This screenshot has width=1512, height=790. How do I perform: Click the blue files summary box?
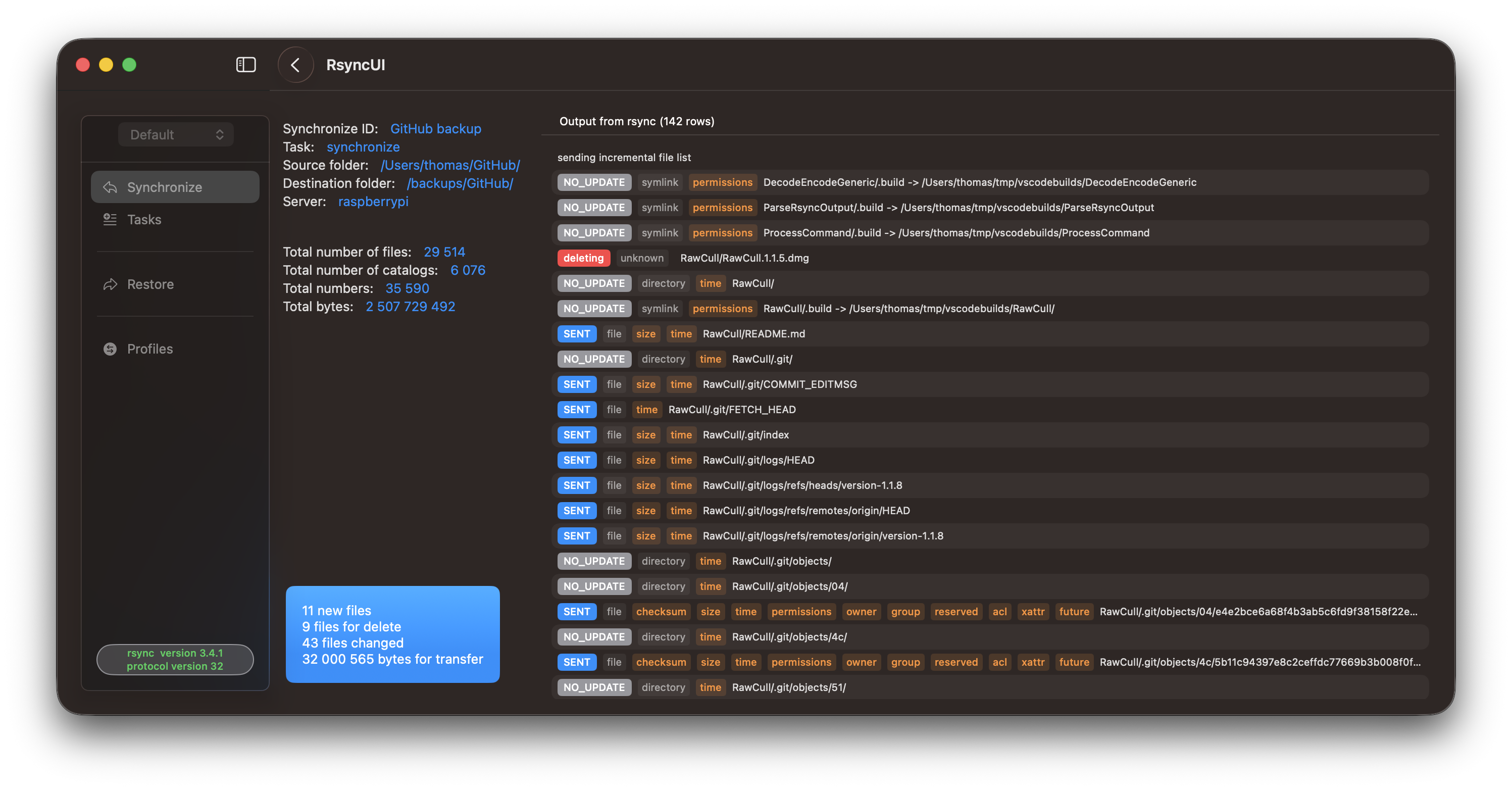point(392,634)
